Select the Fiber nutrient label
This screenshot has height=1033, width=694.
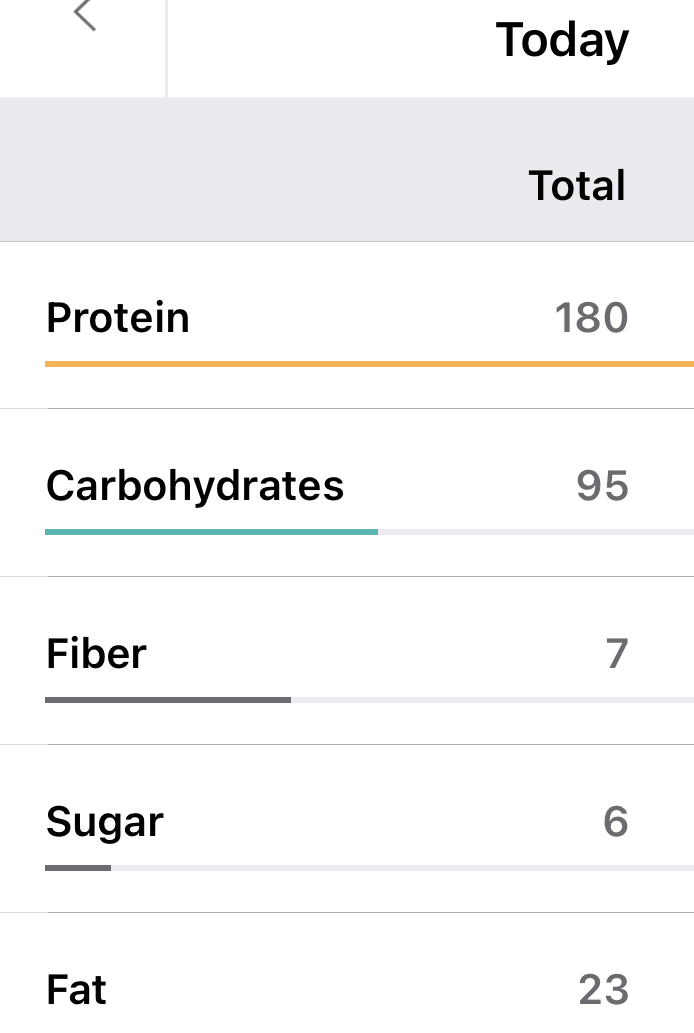tap(96, 654)
